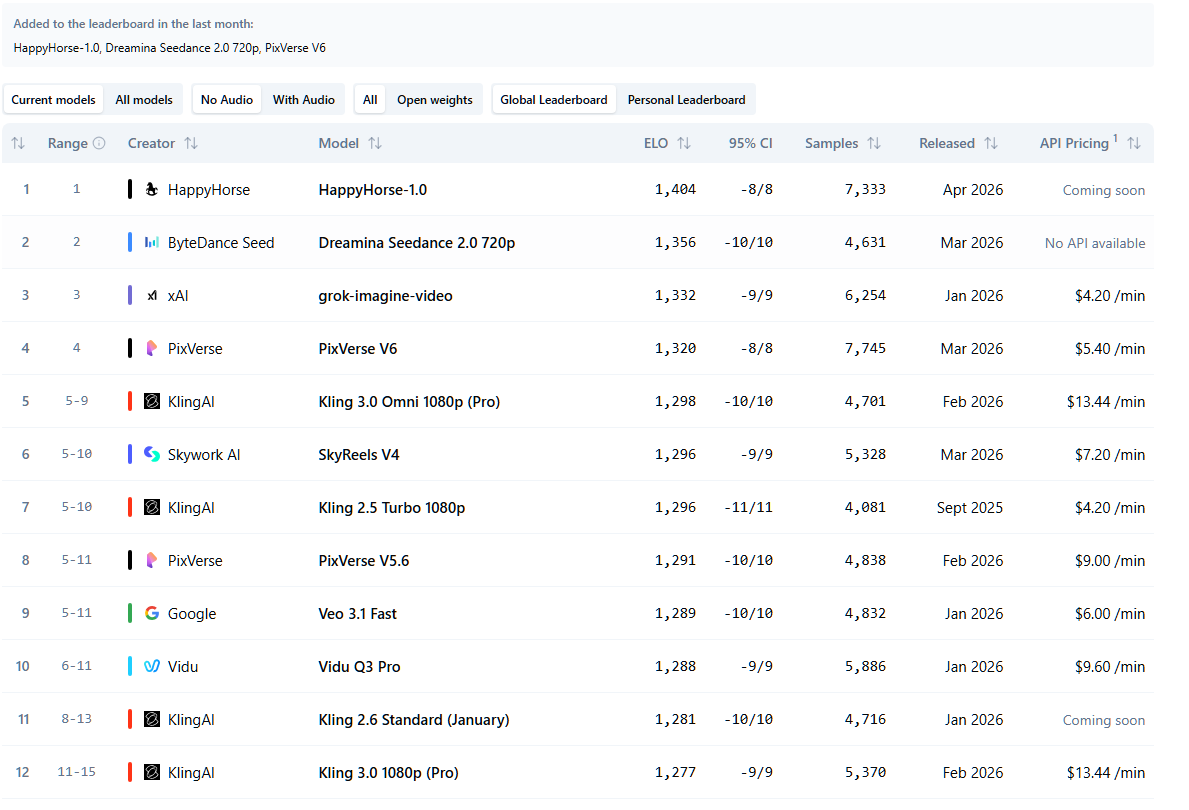1189x810 pixels.
Task: Open the PixVerse V6 model page
Action: 357,349
